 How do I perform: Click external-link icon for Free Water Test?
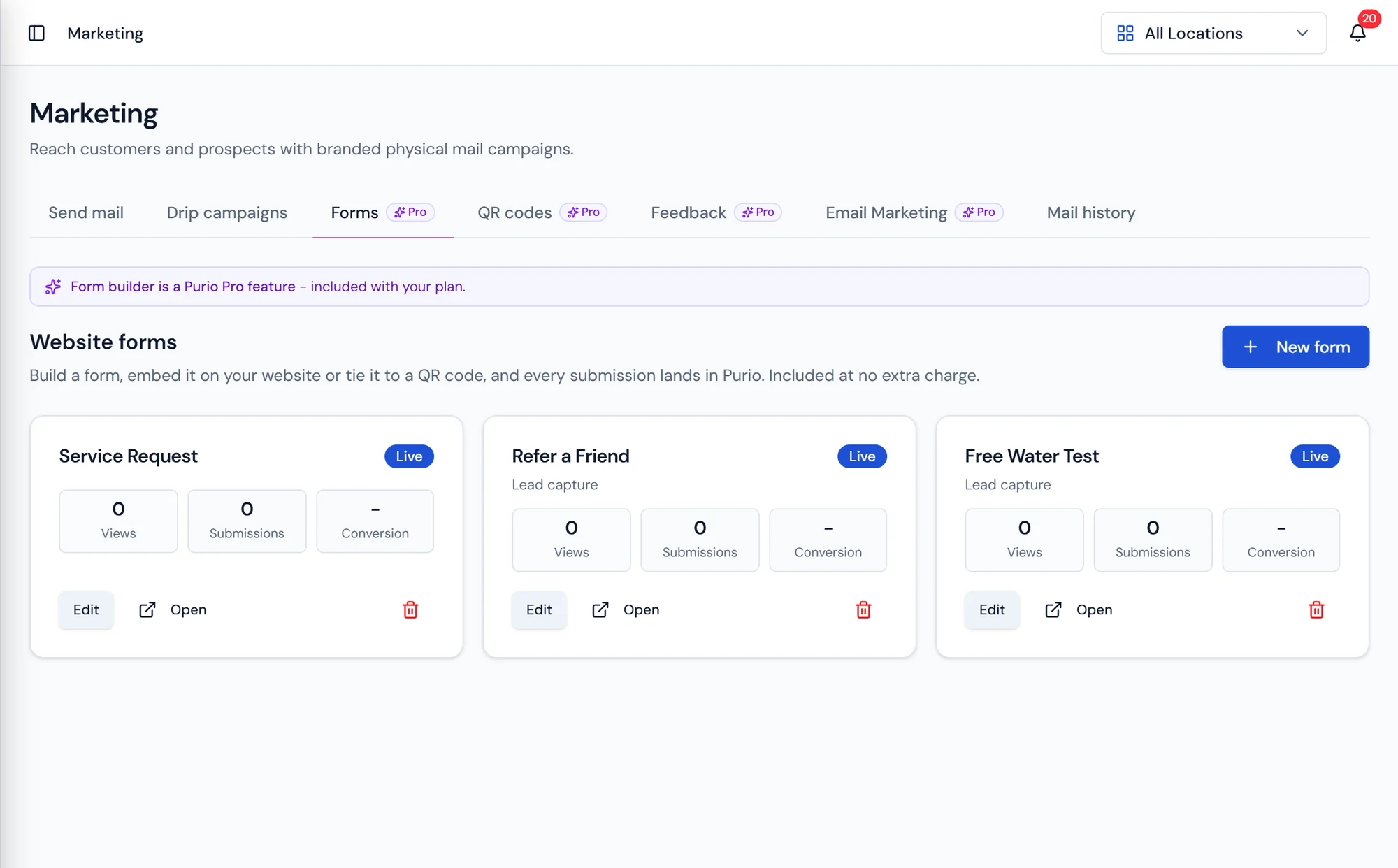click(1053, 609)
